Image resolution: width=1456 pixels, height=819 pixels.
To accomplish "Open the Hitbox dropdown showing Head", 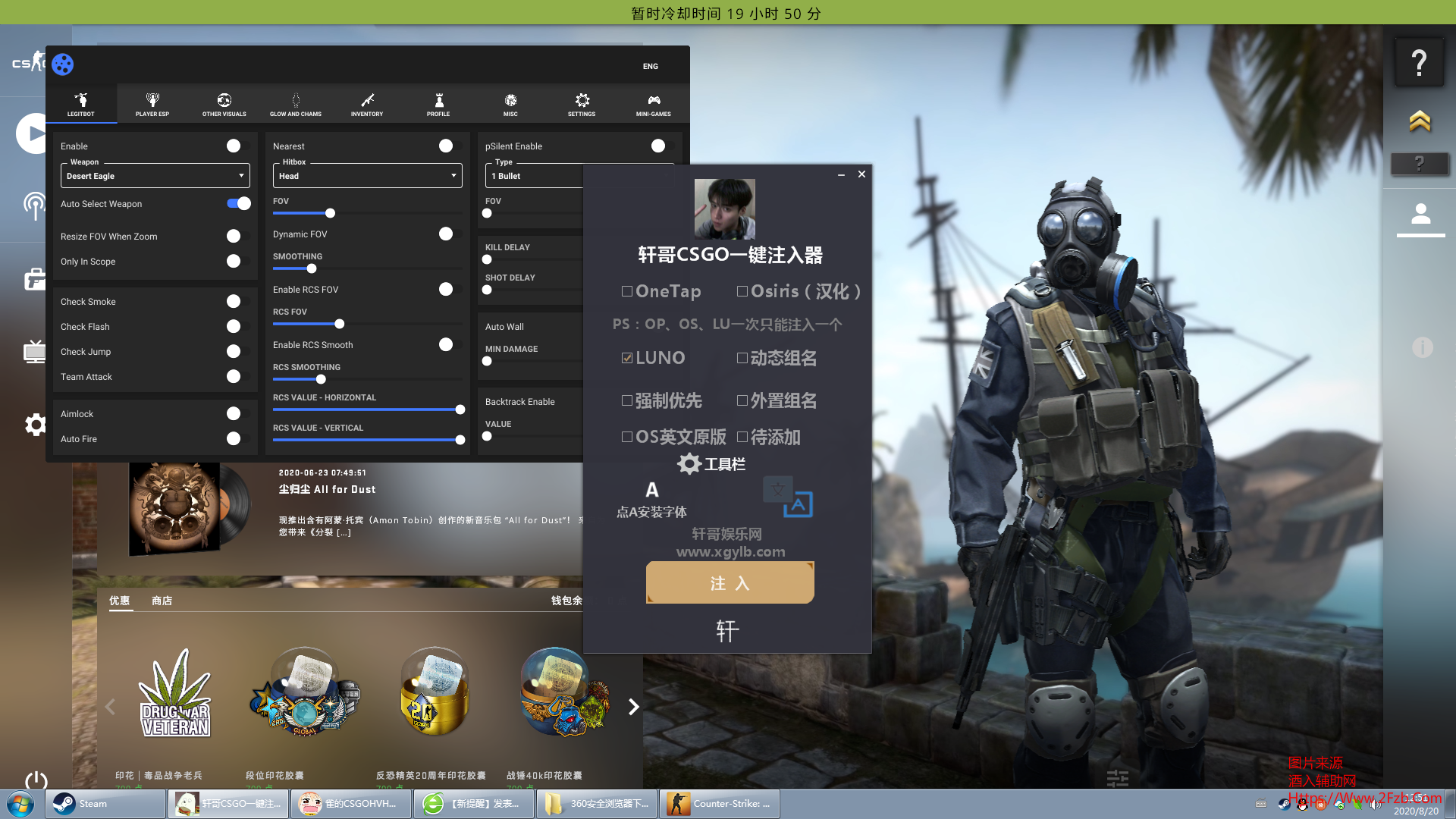I will pos(368,176).
